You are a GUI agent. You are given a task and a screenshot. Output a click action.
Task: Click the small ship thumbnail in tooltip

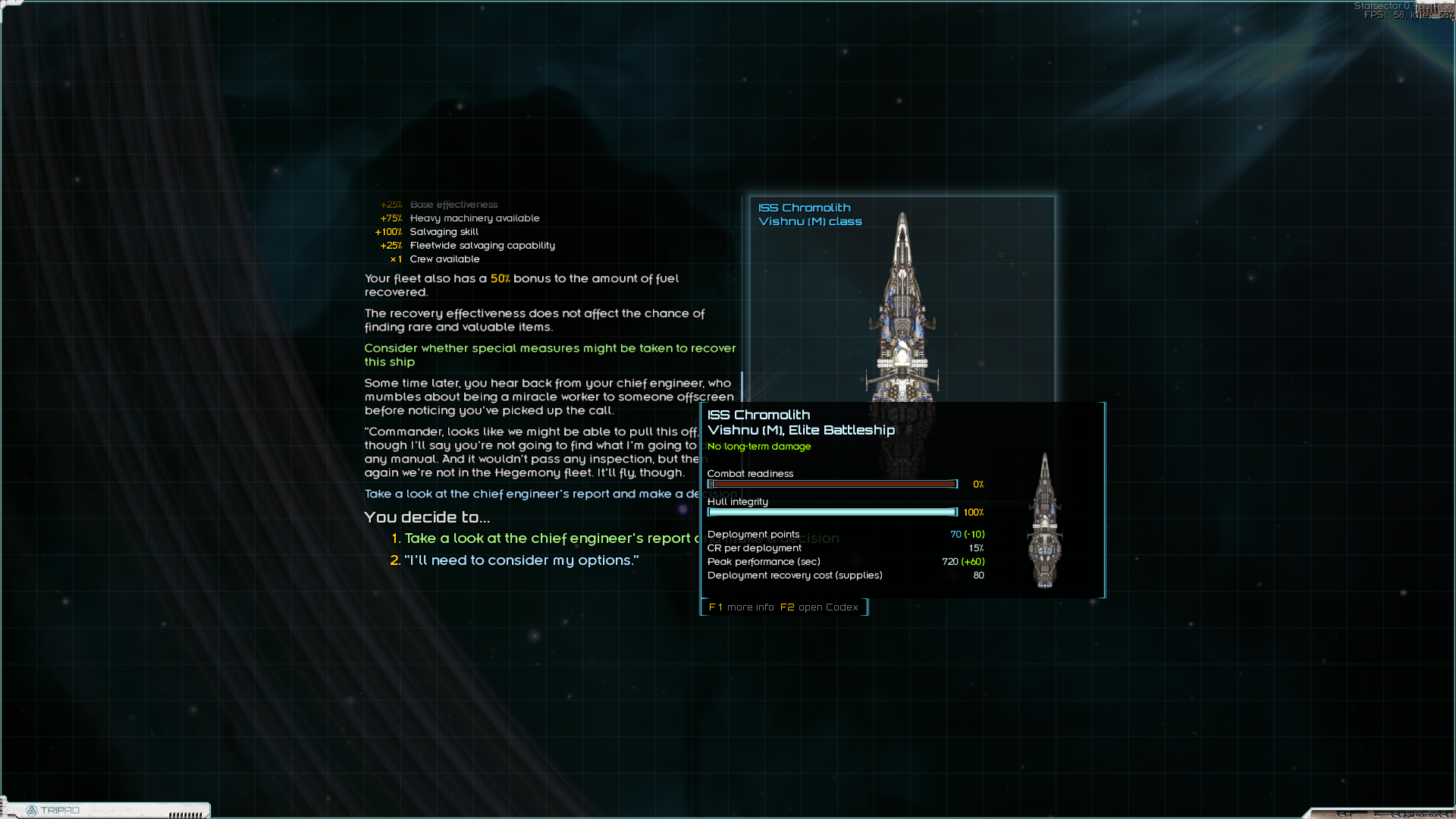point(1045,521)
